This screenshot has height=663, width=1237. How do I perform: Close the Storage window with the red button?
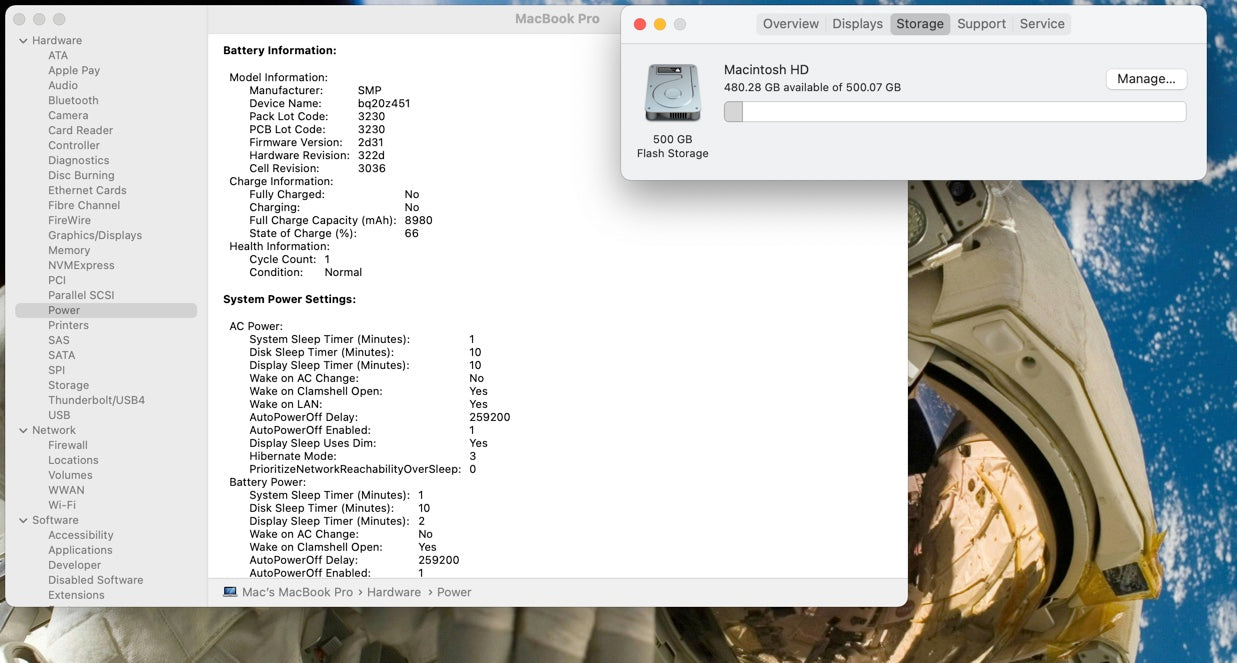tap(640, 24)
